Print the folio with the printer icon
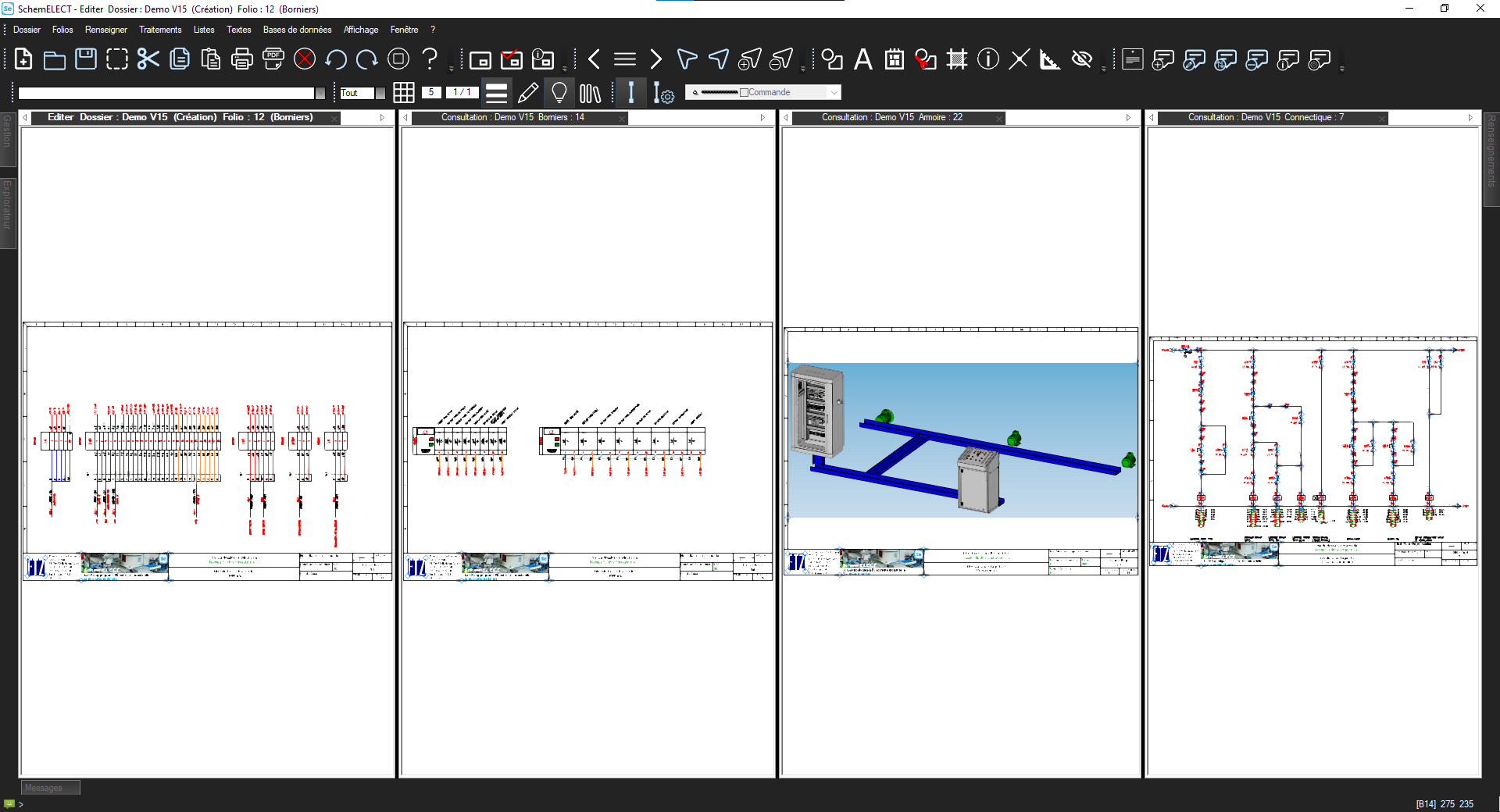Image resolution: width=1500 pixels, height=812 pixels. (x=242, y=59)
